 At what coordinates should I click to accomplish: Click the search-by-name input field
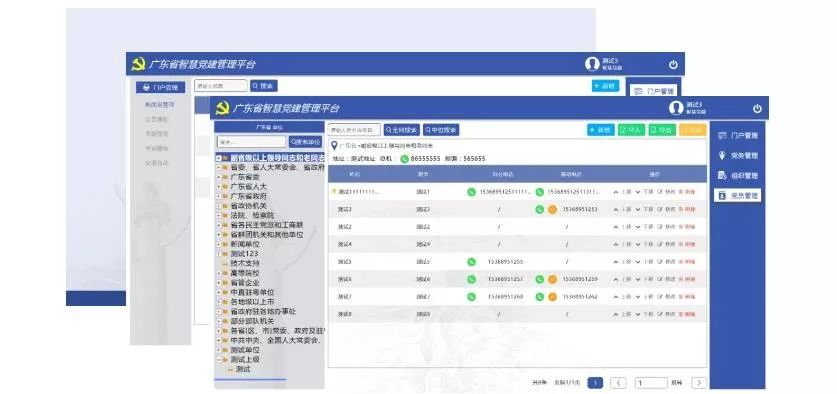pyautogui.click(x=354, y=130)
